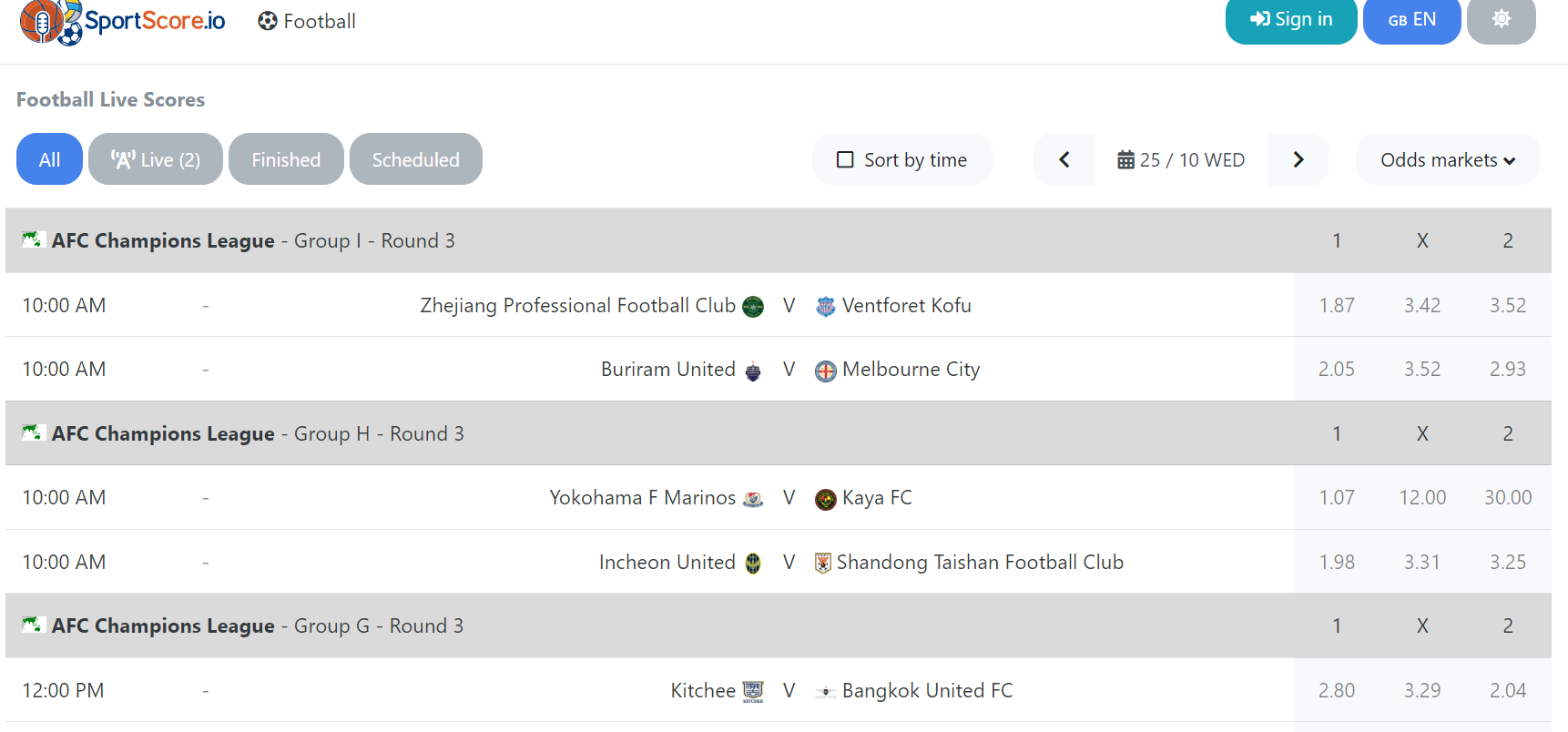Select the Football sport icon
The image size is (1568, 732).
coord(266,21)
